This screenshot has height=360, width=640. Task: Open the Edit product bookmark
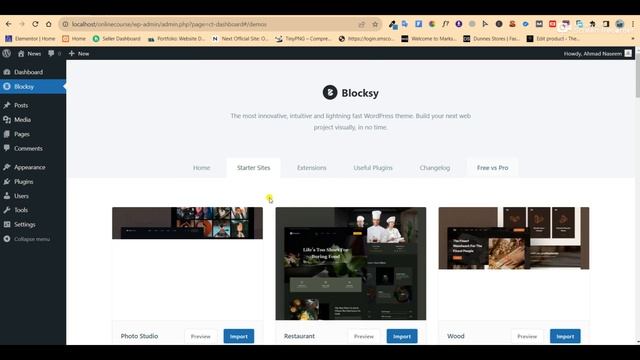point(553,38)
